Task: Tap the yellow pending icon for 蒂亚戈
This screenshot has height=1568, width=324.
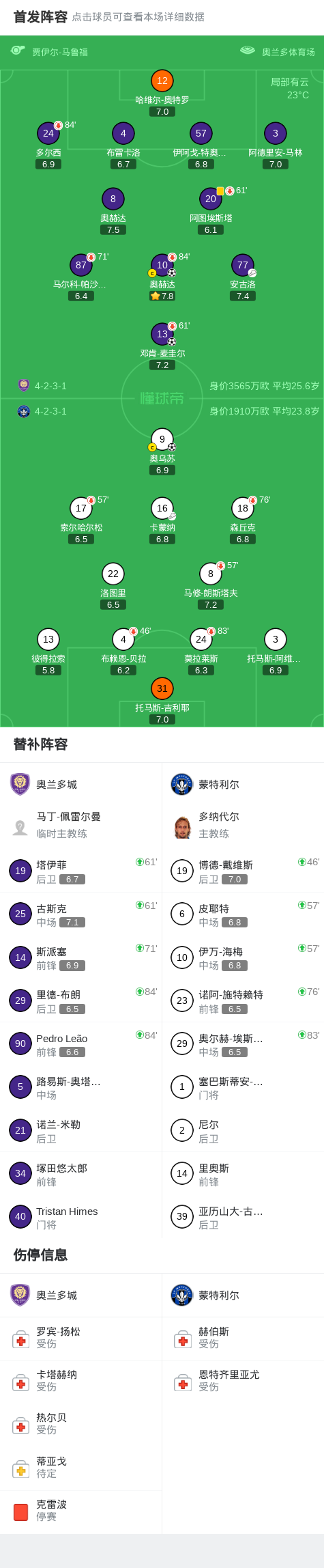Action: pos(21,1469)
